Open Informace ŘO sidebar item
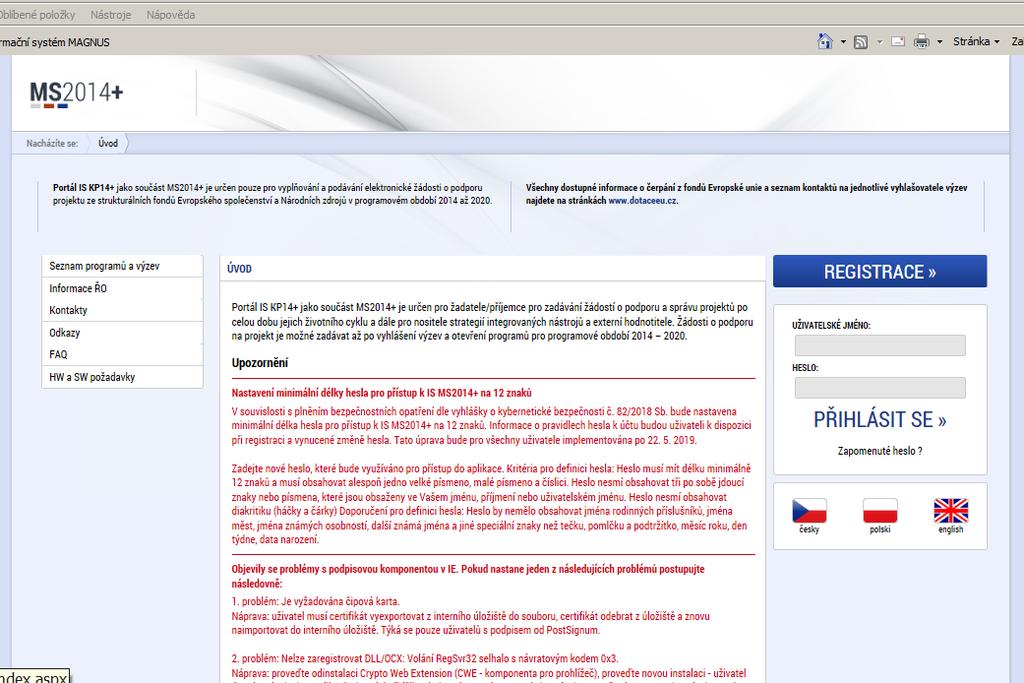Image resolution: width=1024 pixels, height=683 pixels. pos(122,288)
